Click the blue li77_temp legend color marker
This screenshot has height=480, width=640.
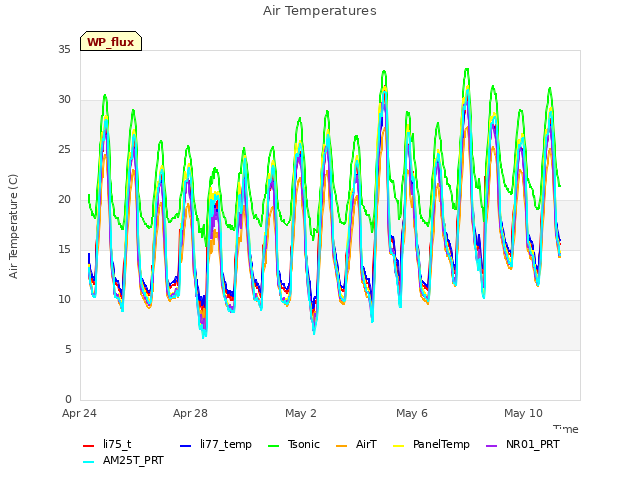click(186, 446)
